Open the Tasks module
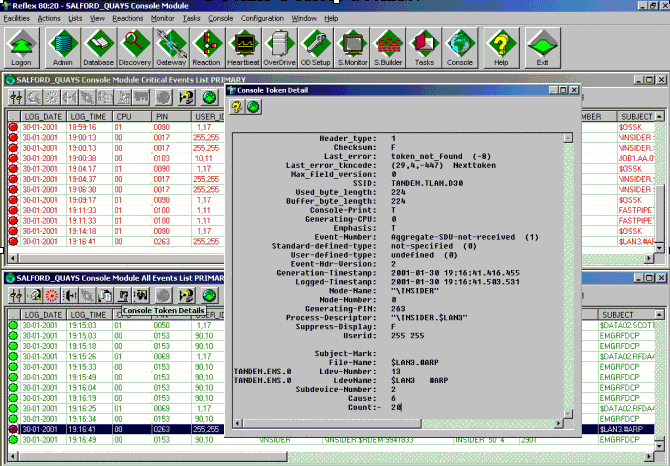670x466 pixels. 424,47
